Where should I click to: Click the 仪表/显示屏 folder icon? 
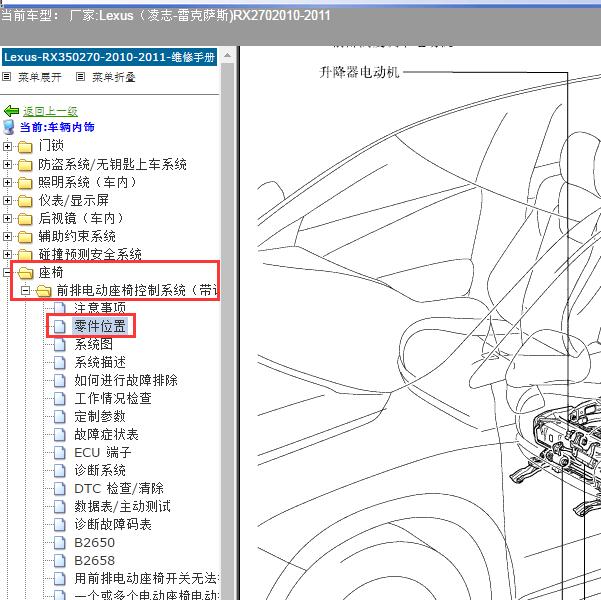tap(25, 201)
